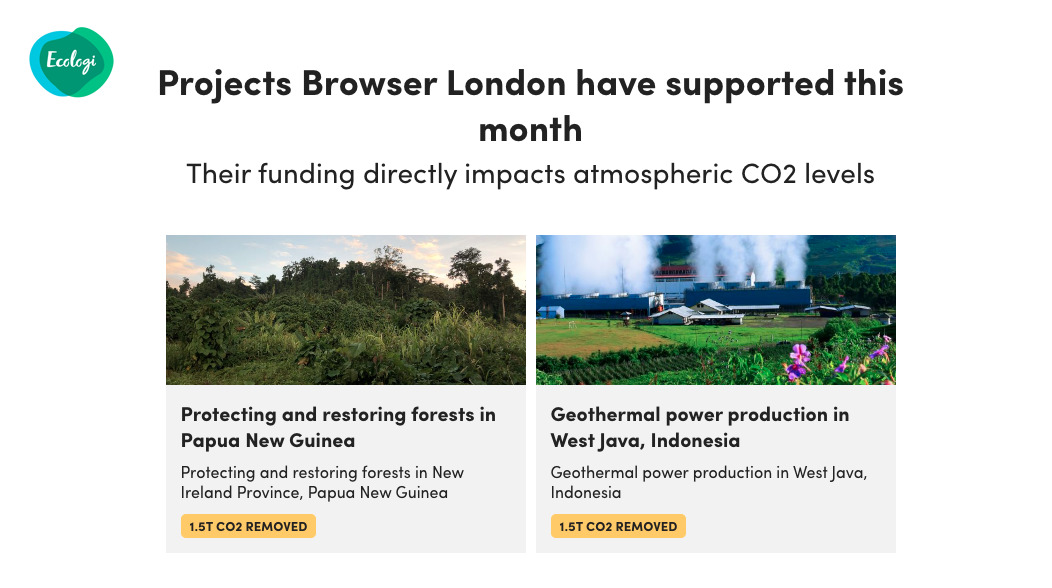Screen dimensions: 1052x588
Task: Click the atmospheric CO2 levels subtitle
Action: coord(530,174)
